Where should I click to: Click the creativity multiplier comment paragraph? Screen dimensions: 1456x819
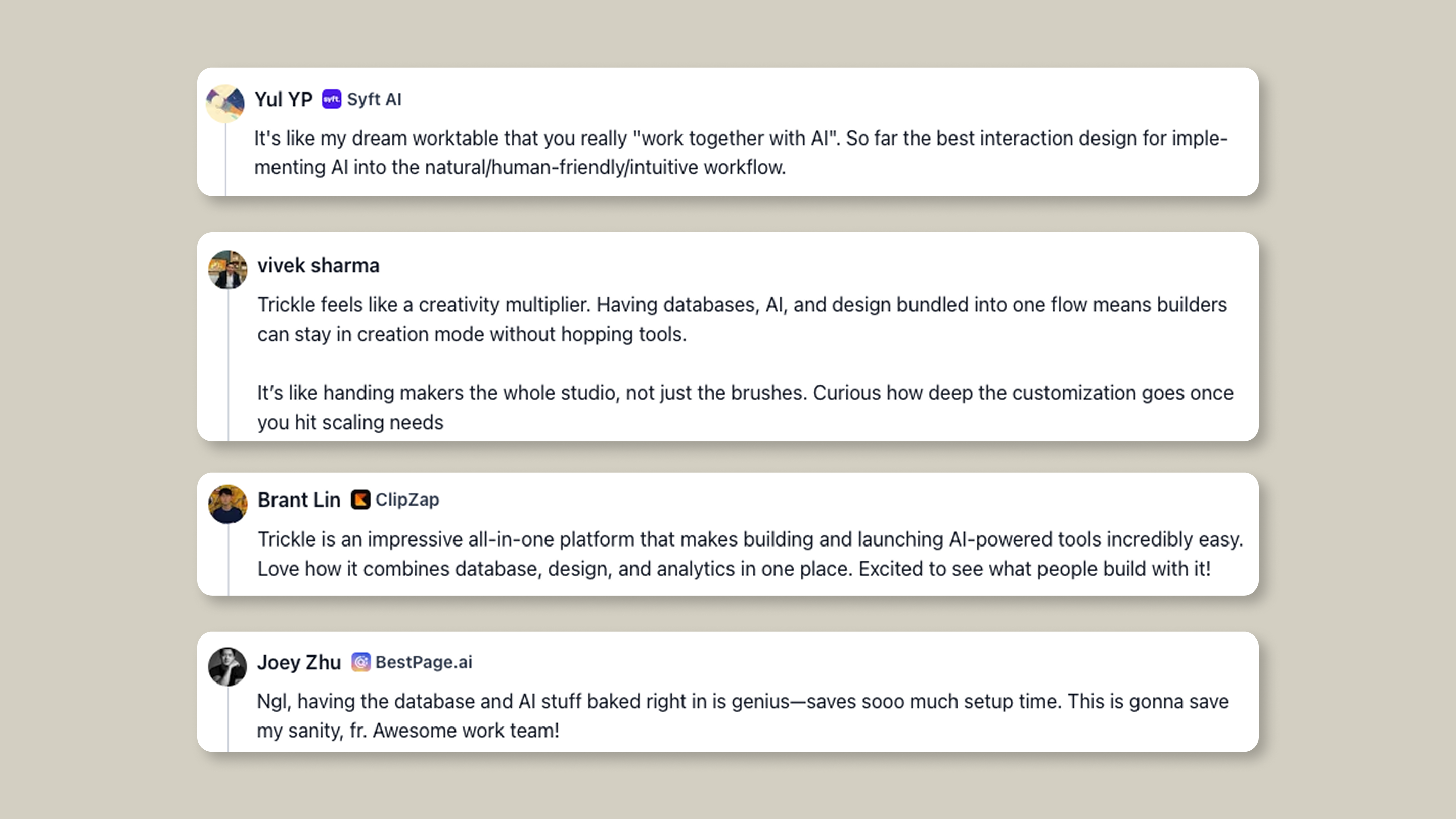(x=742, y=320)
